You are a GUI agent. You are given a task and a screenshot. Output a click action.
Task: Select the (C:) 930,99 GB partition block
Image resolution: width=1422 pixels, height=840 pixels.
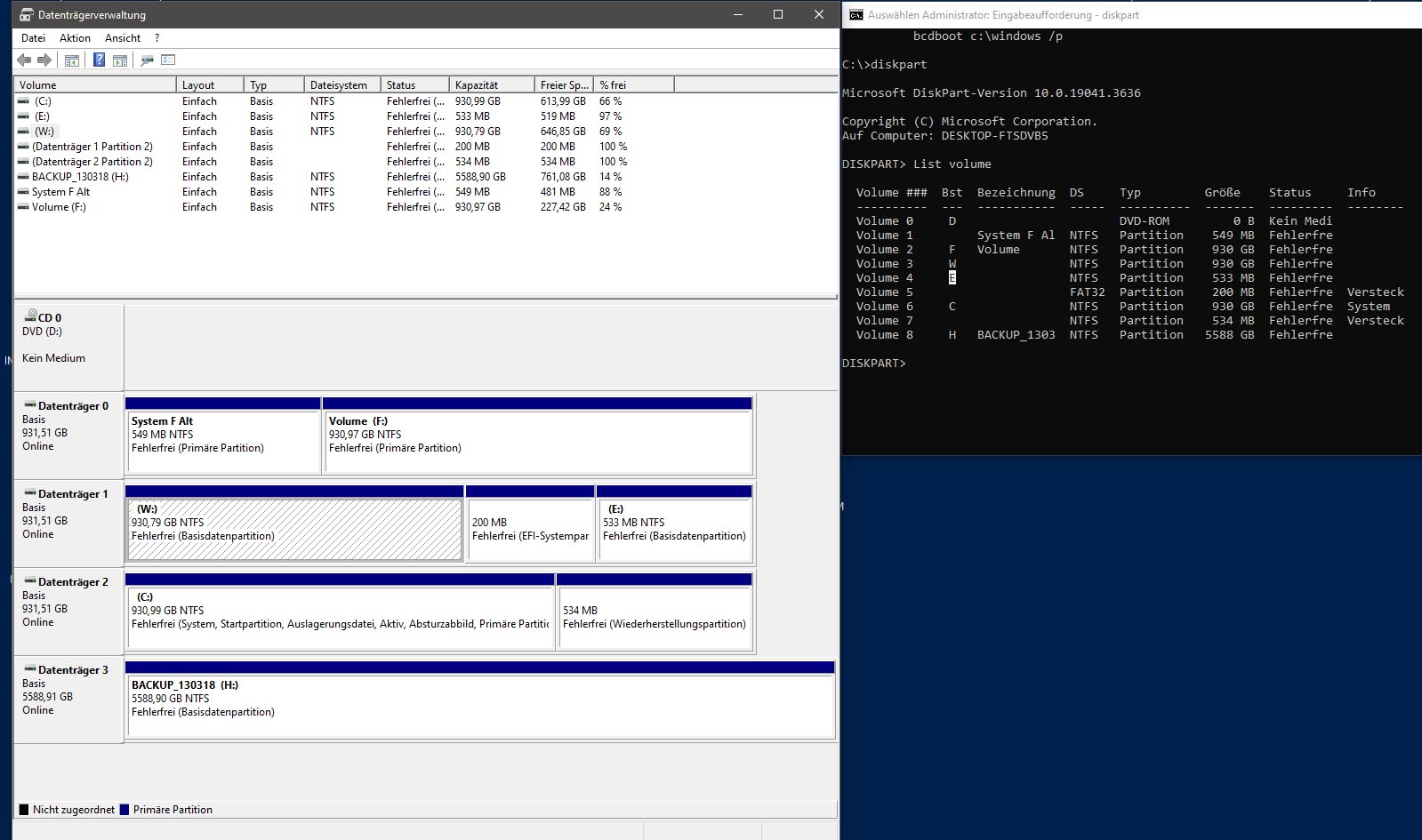coord(341,612)
